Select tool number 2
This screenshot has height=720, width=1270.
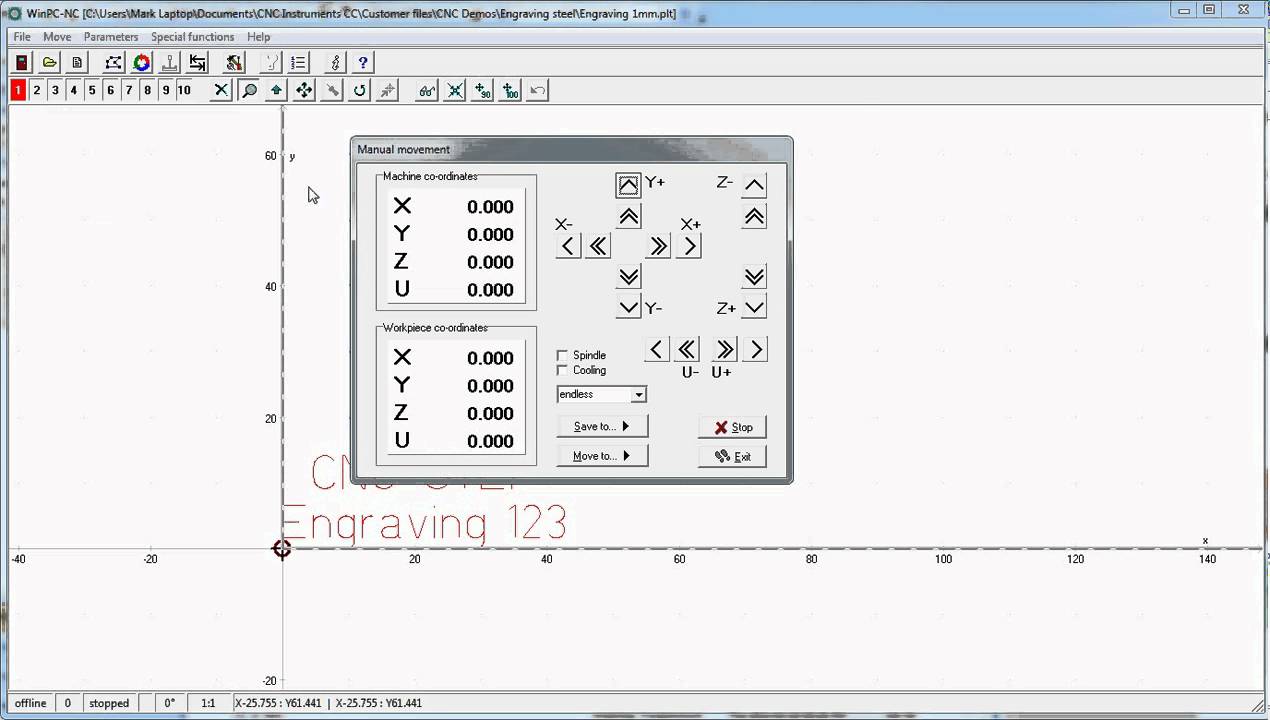click(x=37, y=90)
